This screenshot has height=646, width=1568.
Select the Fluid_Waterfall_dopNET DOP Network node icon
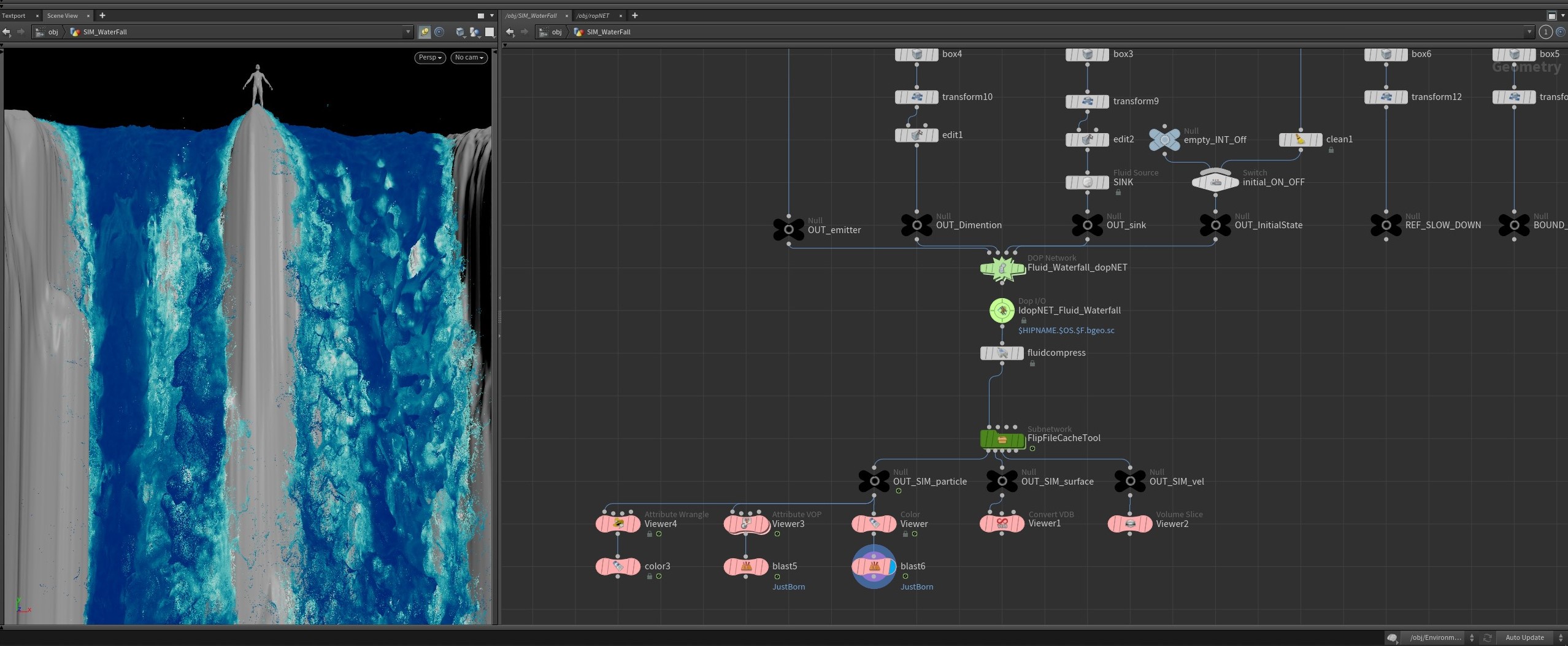pos(1002,268)
